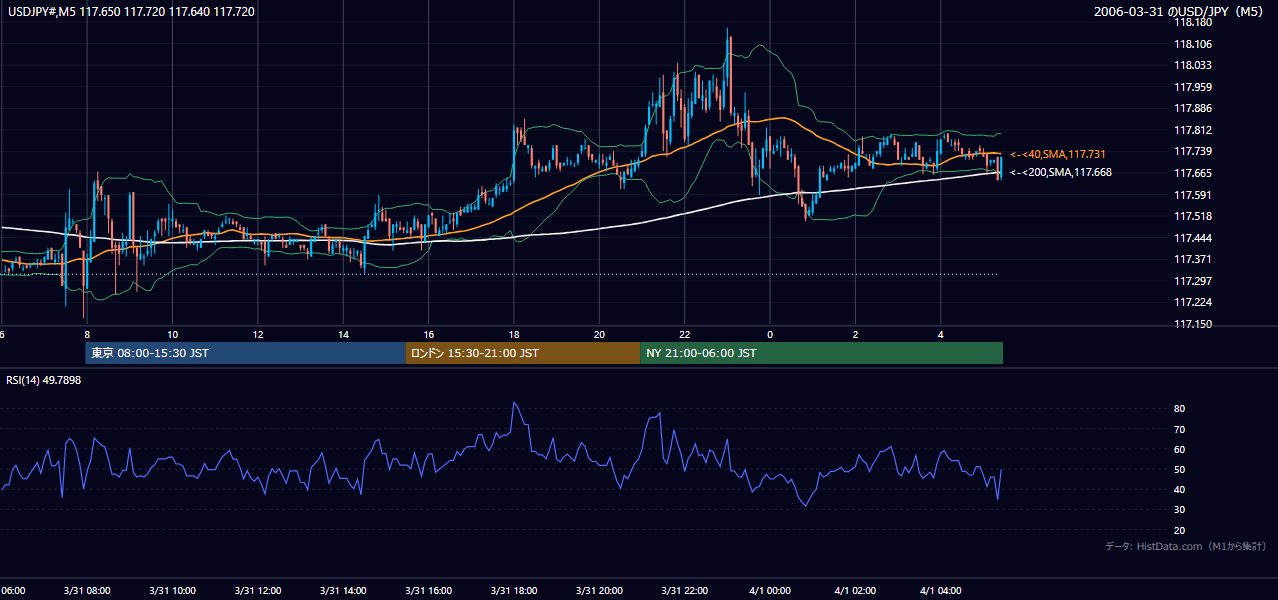Click RSI scale value 80
Viewport: 1278px width, 600px height.
point(1180,409)
